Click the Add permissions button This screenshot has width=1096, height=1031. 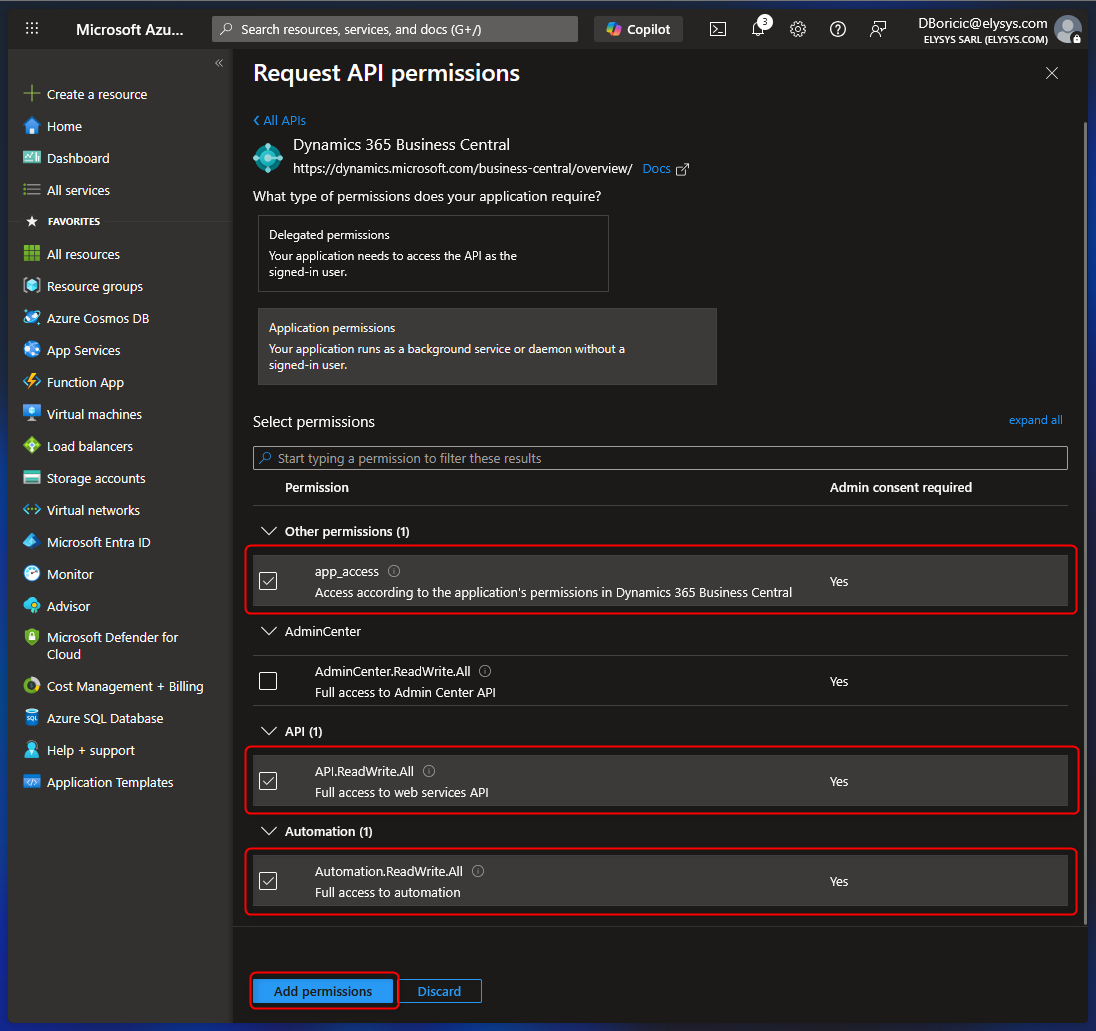(323, 991)
